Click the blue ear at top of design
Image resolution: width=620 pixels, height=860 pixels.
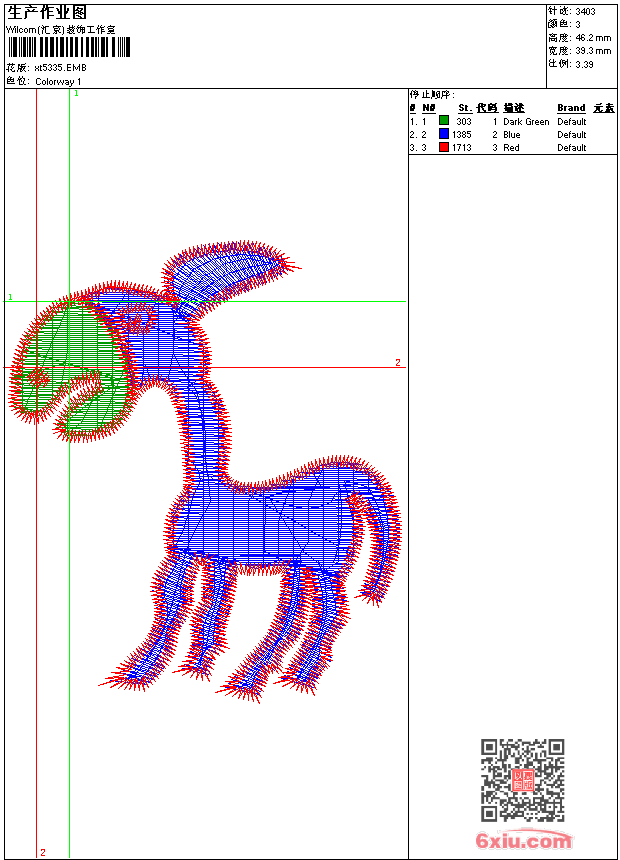pos(225,272)
